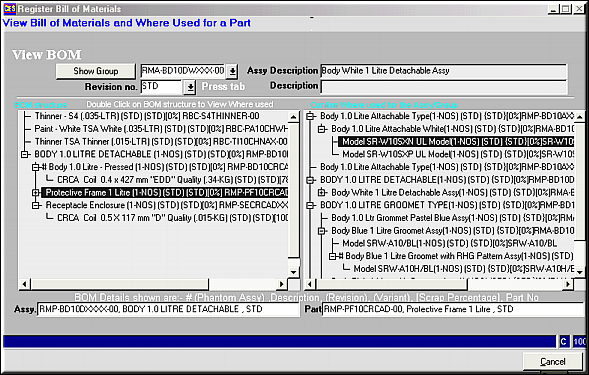Select Thinner TSA Thinner (.015-LTR) row
The image size is (589, 375).
point(161,142)
